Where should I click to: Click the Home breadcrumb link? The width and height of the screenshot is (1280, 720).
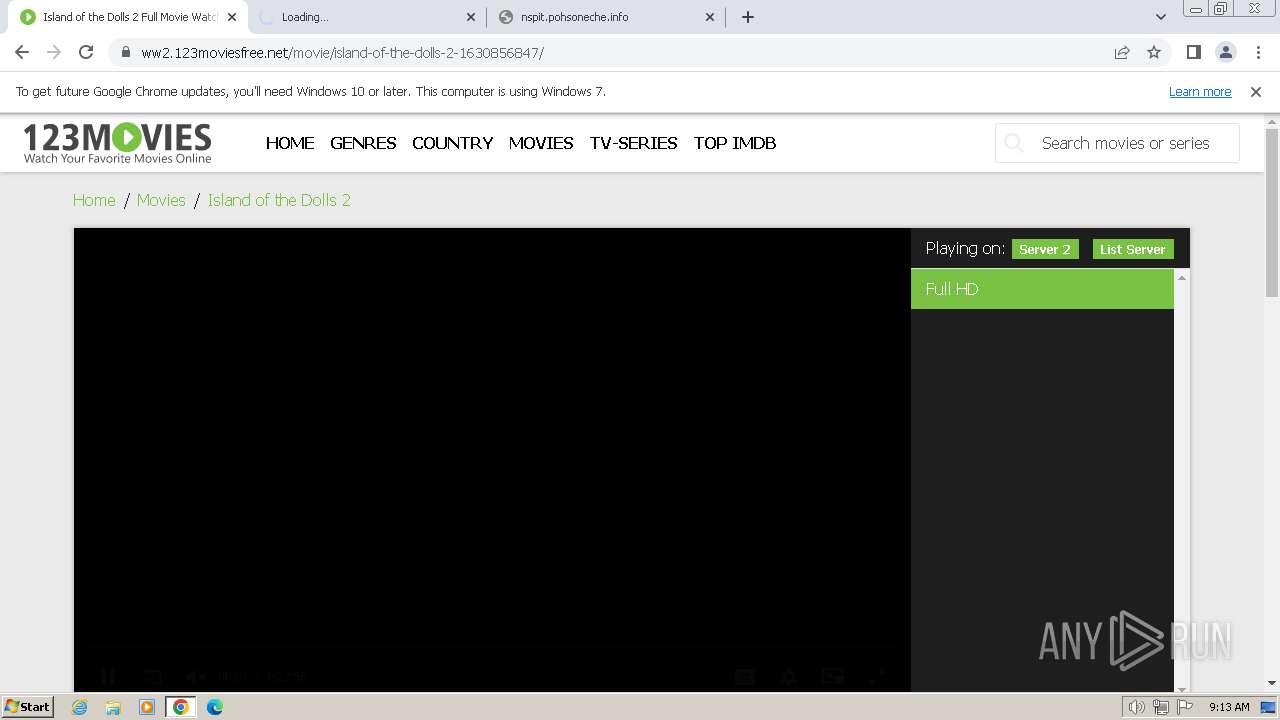coord(94,200)
